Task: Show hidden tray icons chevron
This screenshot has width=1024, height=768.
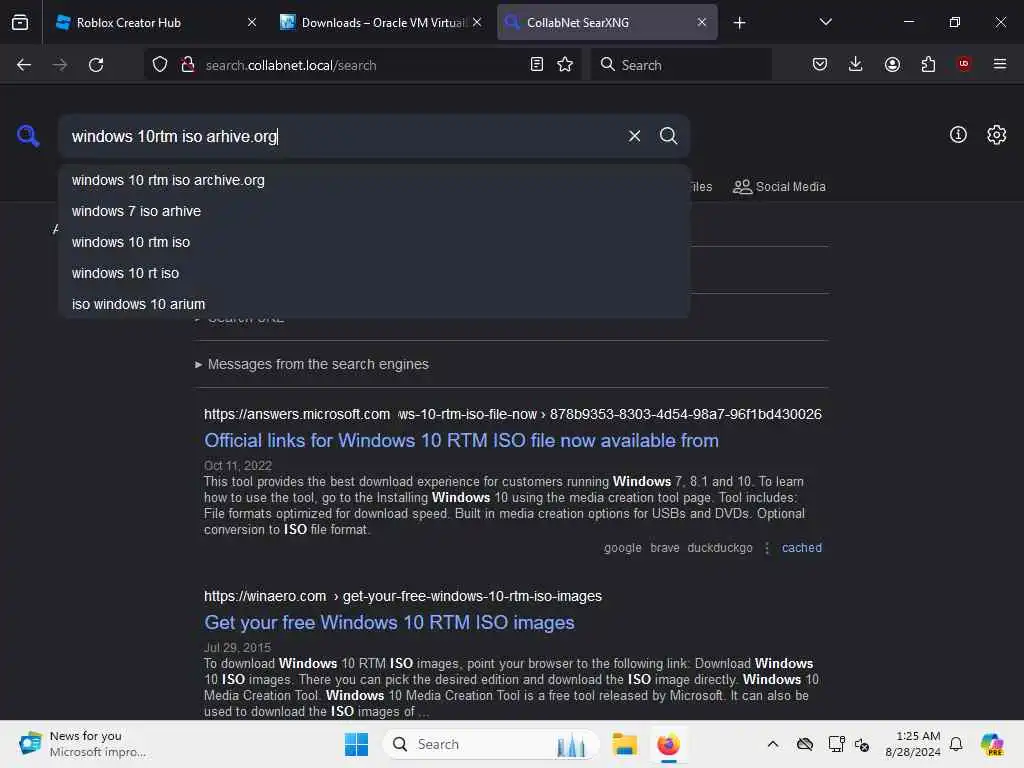Action: coord(773,744)
